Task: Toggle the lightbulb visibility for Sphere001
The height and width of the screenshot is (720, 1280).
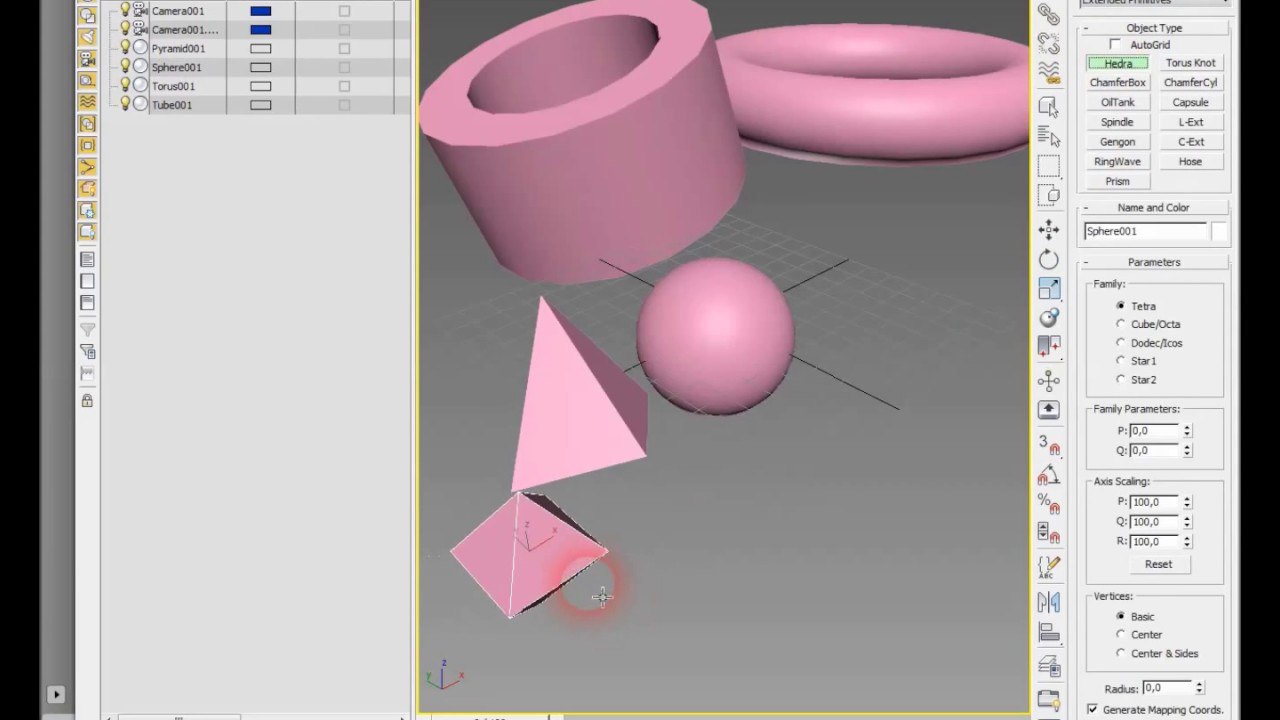Action: pos(125,67)
